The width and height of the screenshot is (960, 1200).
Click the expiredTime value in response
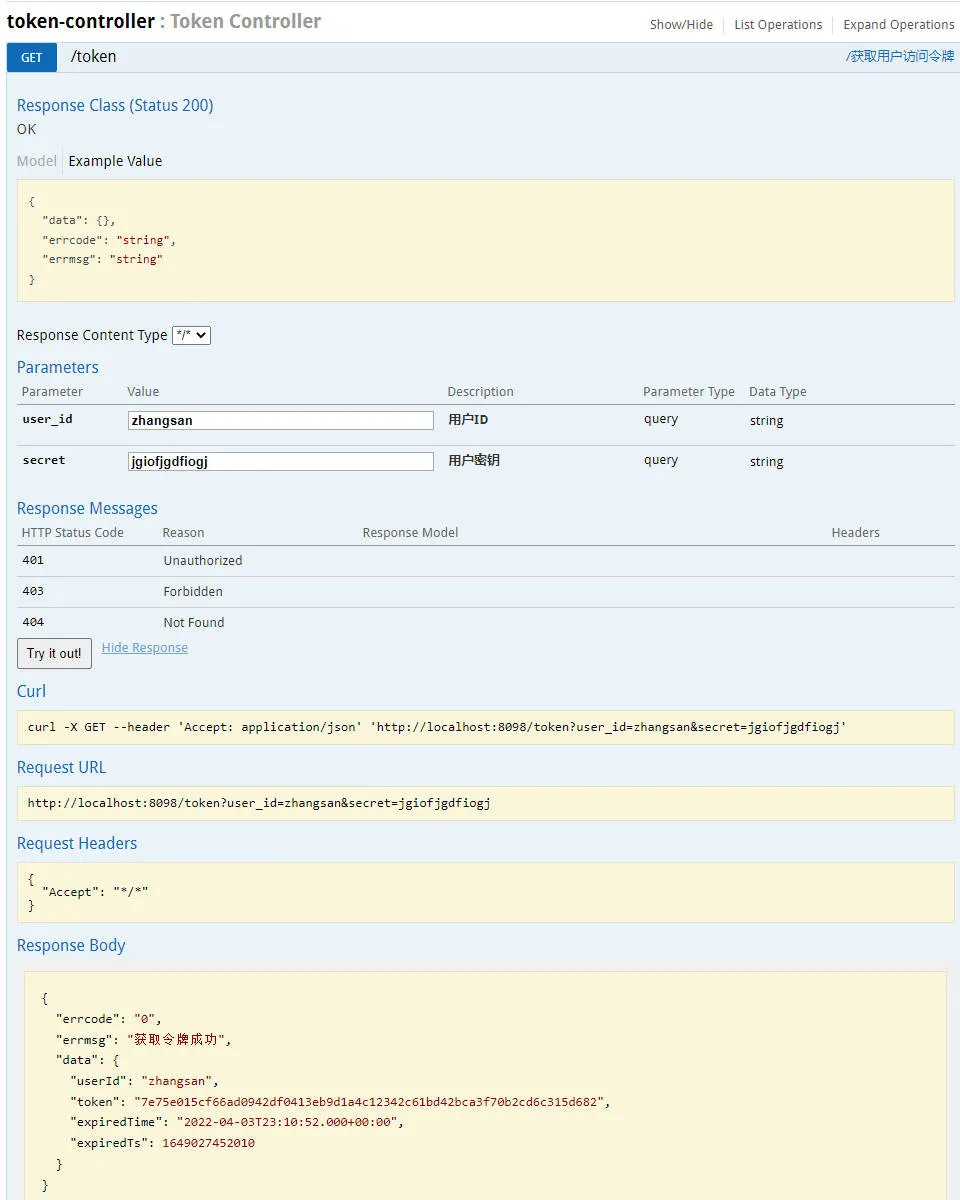tap(287, 1122)
